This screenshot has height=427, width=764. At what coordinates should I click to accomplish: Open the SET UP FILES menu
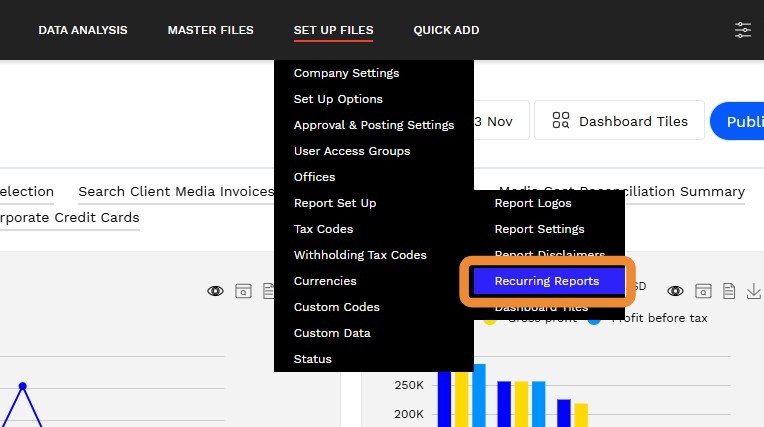(x=333, y=30)
